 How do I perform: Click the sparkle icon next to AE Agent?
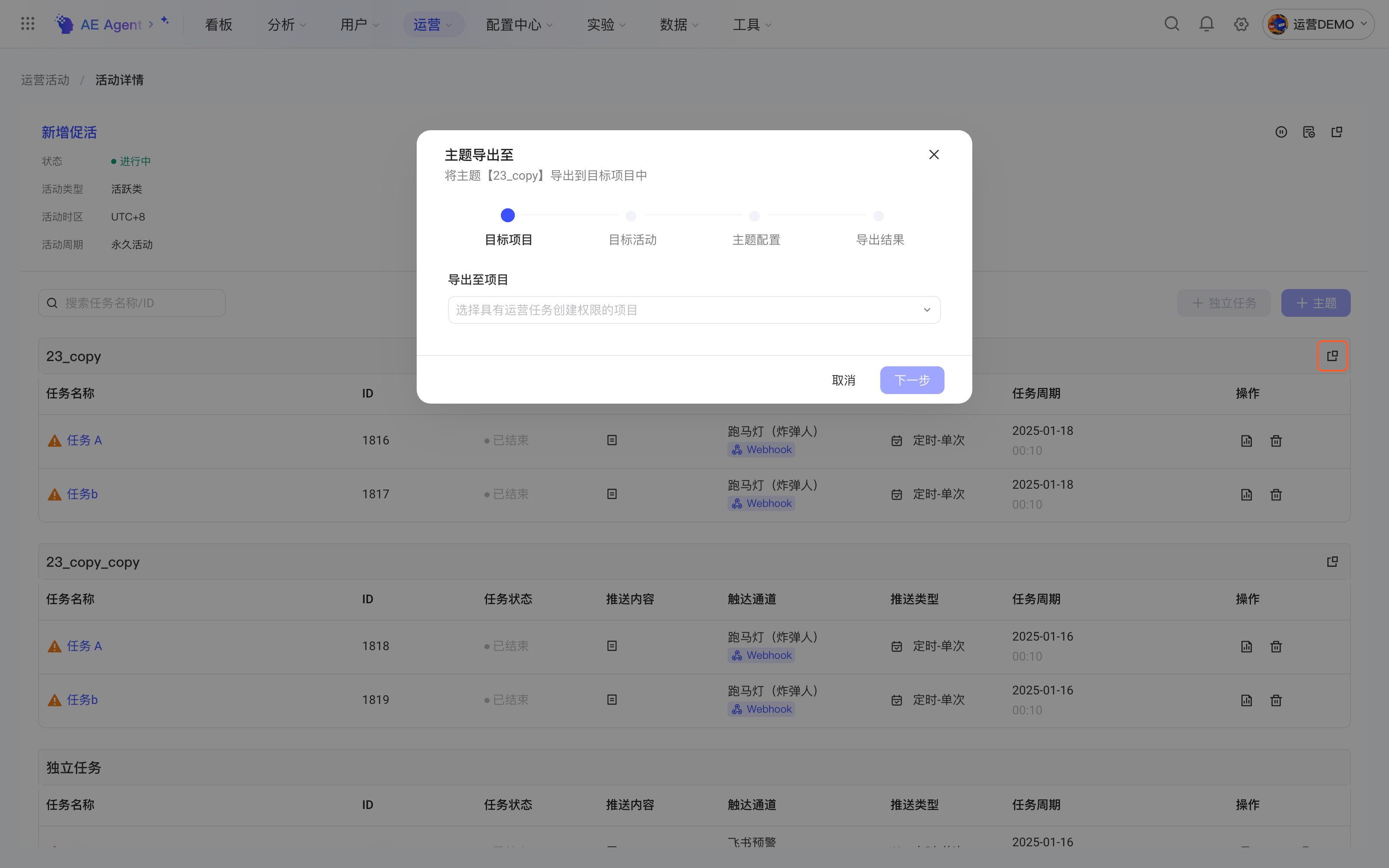(165, 21)
